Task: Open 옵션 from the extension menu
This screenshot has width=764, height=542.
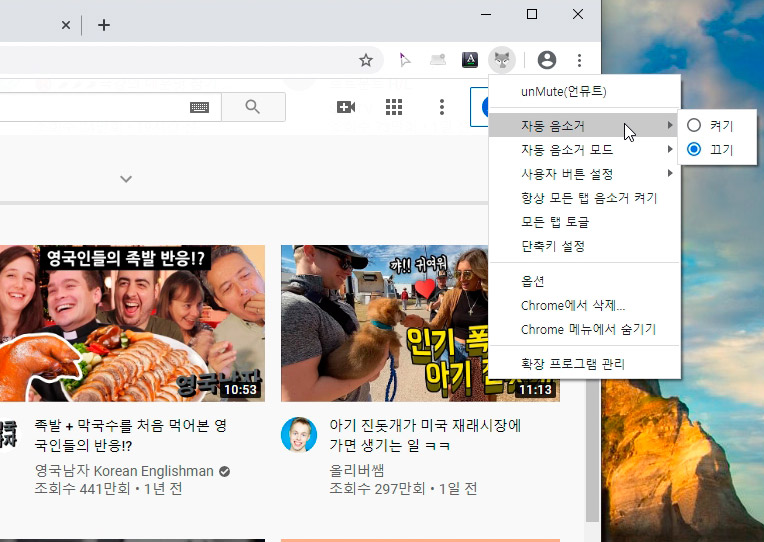Action: 584,281
